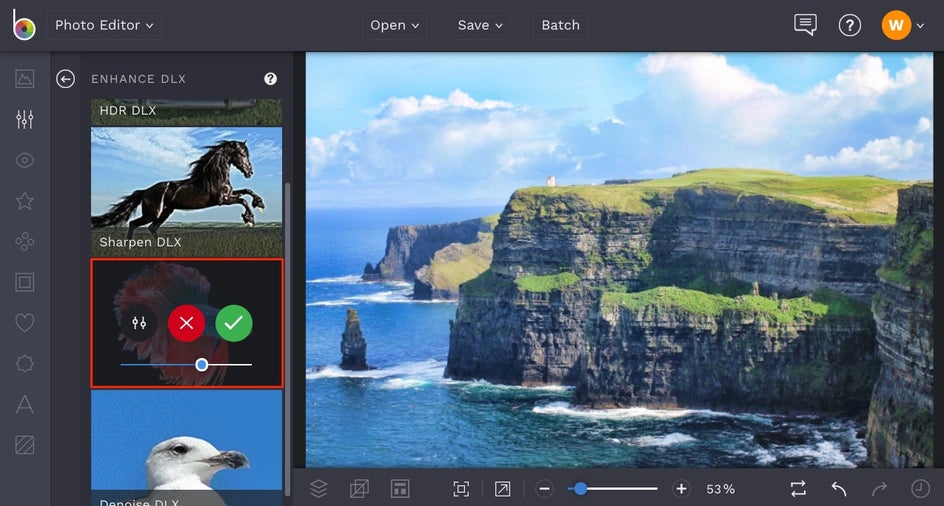This screenshot has width=944, height=506.
Task: Click the 53% zoom value
Action: pyautogui.click(x=721, y=489)
